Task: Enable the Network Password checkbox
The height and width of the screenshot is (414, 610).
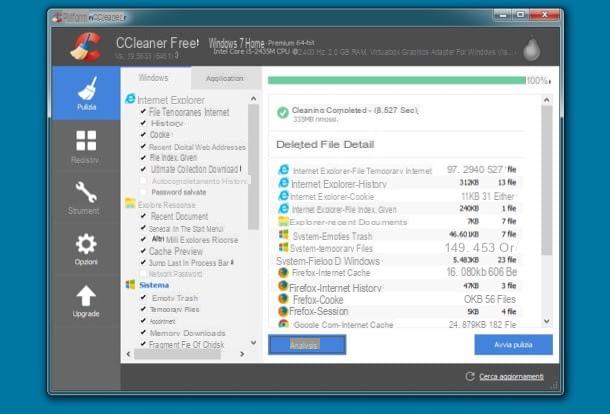Action: 143,274
